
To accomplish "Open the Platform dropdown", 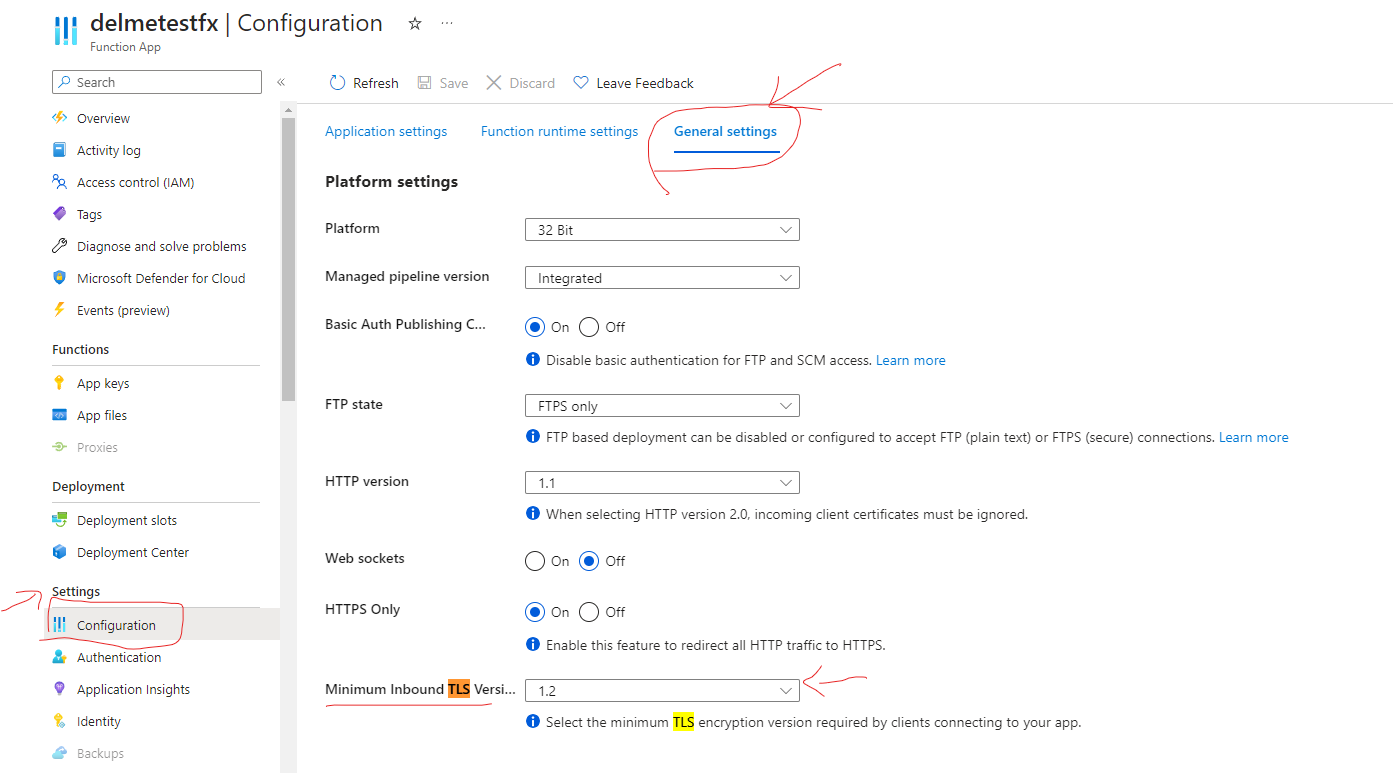I will [x=661, y=229].
